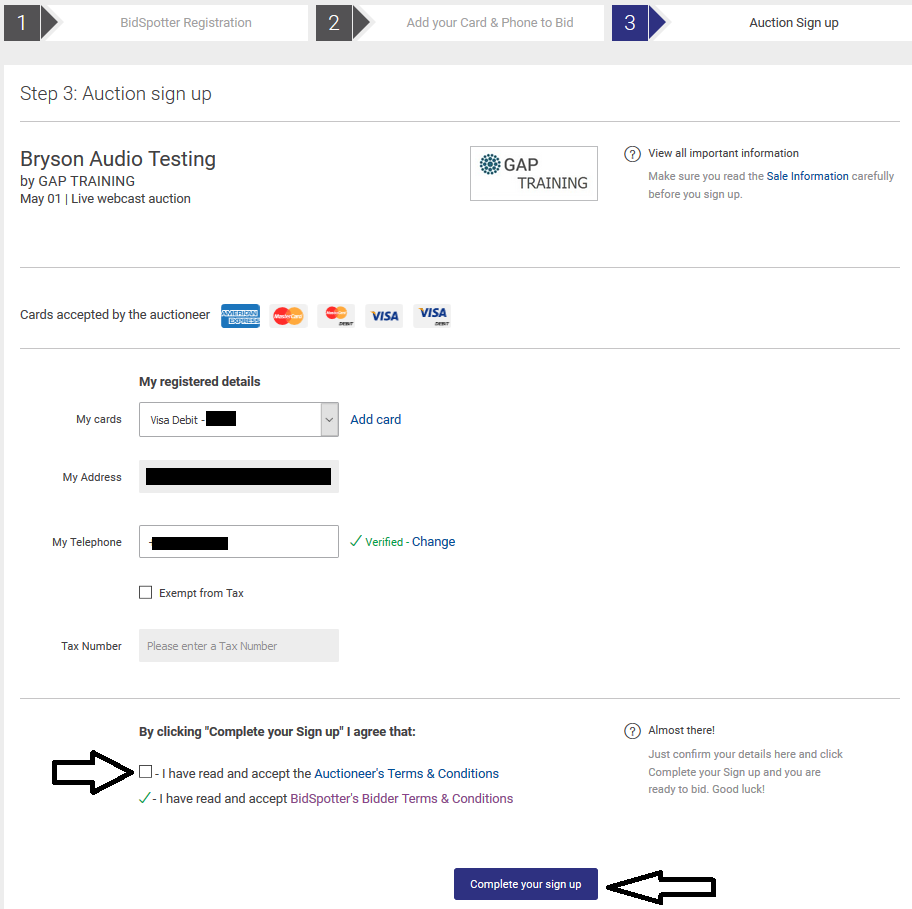This screenshot has width=912, height=909.
Task: Click the green Verified checkmark icon
Action: (355, 541)
